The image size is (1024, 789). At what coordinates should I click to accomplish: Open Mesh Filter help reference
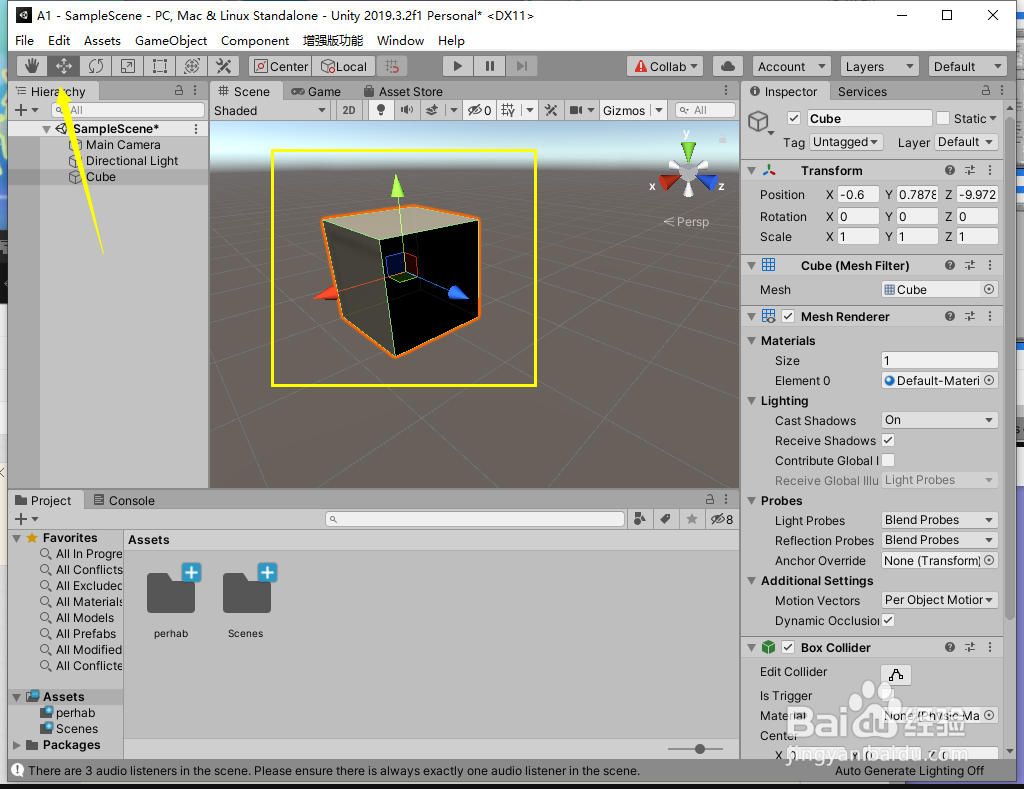tap(950, 265)
